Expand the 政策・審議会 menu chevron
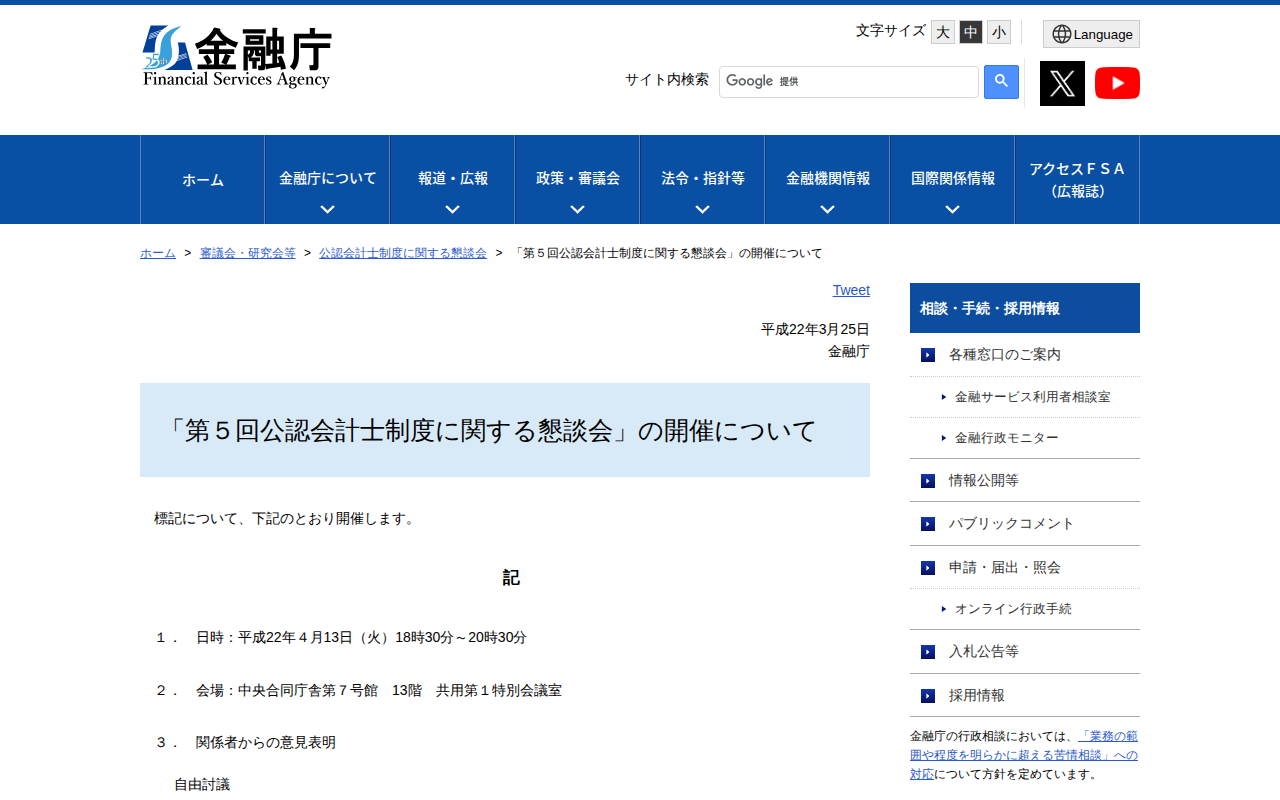Viewport: 1280px width, 800px height. click(x=577, y=210)
